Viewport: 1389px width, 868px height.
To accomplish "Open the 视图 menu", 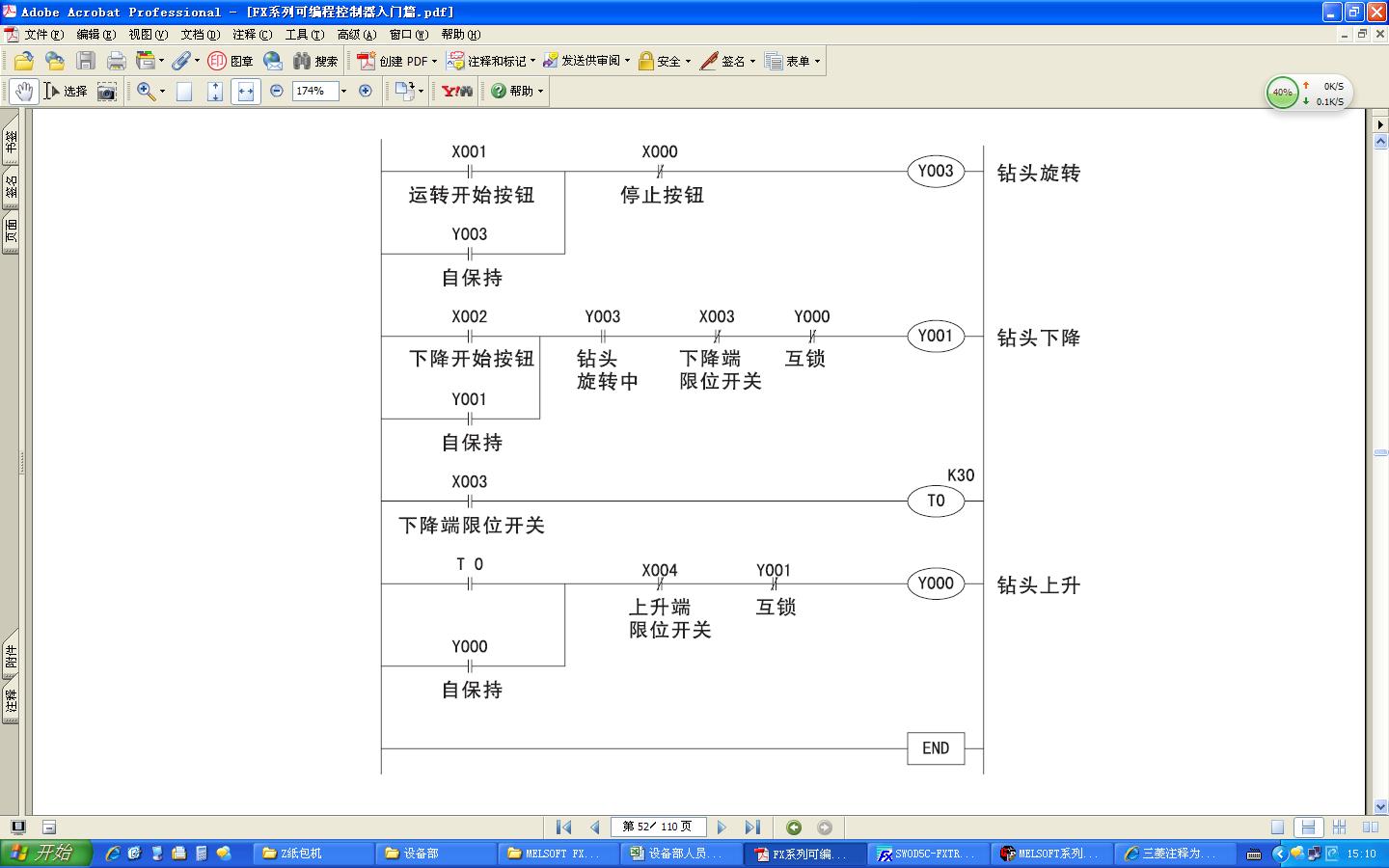I will point(148,35).
